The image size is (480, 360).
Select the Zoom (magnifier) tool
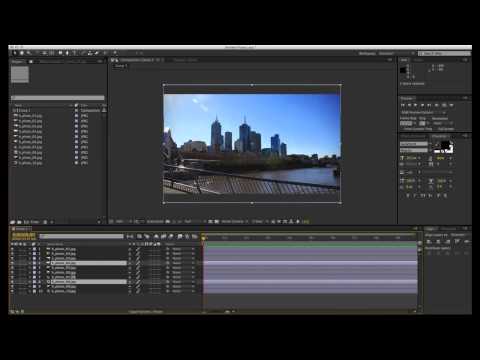point(29,53)
